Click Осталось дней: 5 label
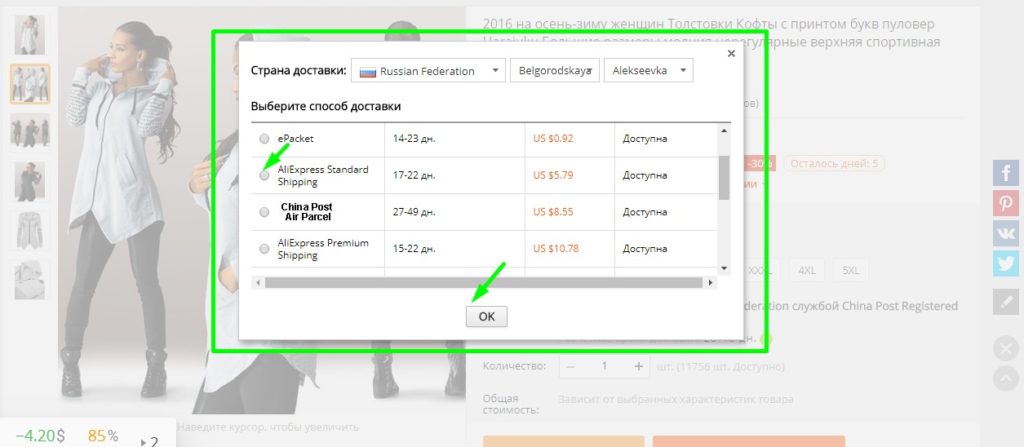The image size is (1024, 447). [834, 163]
